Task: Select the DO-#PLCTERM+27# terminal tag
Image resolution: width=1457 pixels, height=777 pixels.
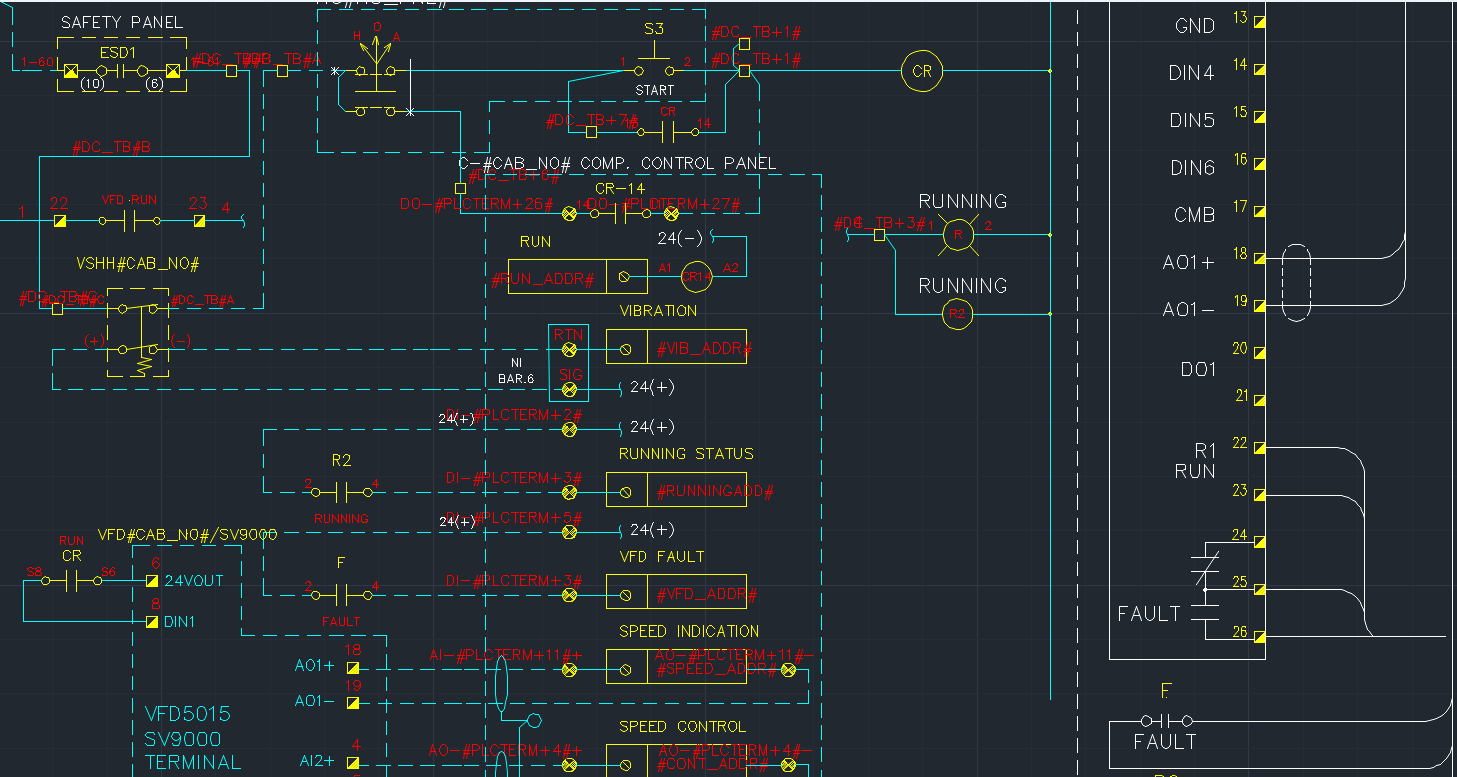Action: (x=665, y=203)
